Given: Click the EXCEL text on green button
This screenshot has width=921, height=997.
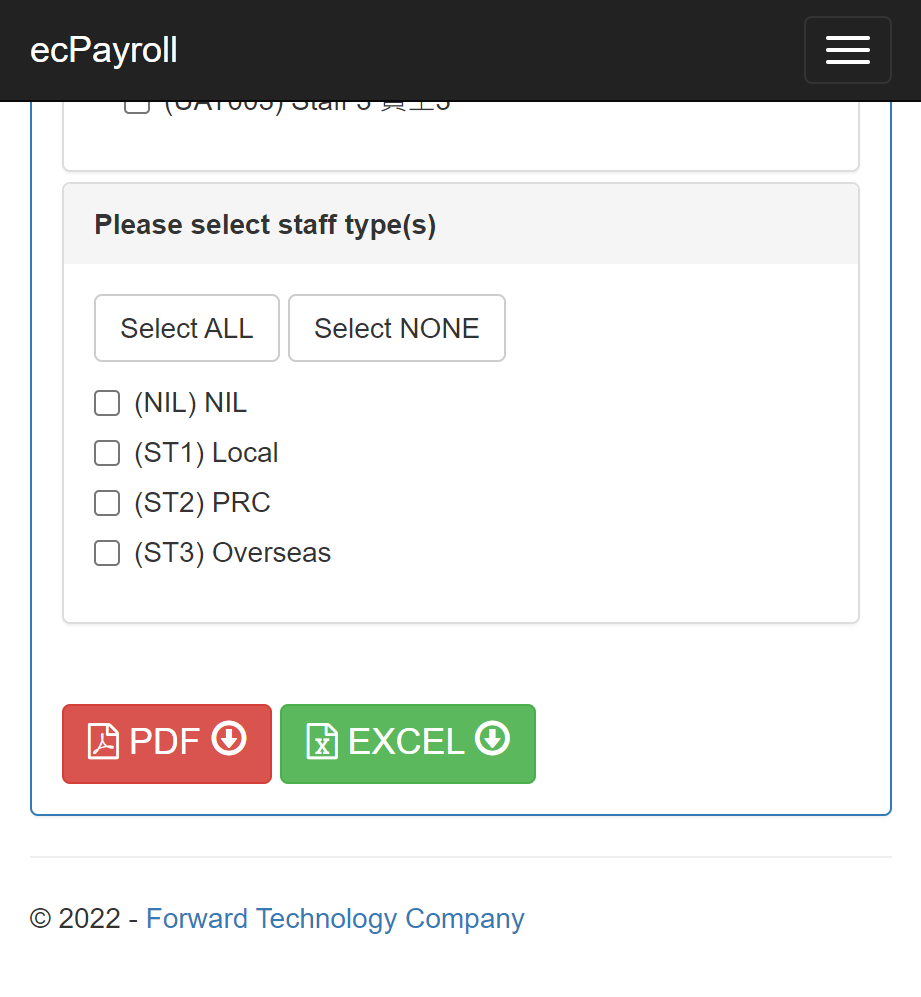Looking at the screenshot, I should pos(406,741).
